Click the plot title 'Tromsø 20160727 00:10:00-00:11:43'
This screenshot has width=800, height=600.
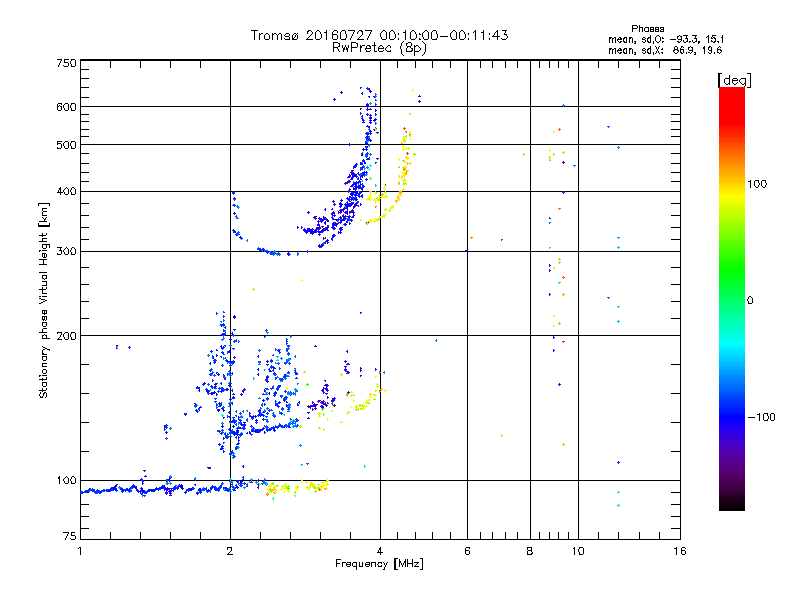[x=379, y=35]
